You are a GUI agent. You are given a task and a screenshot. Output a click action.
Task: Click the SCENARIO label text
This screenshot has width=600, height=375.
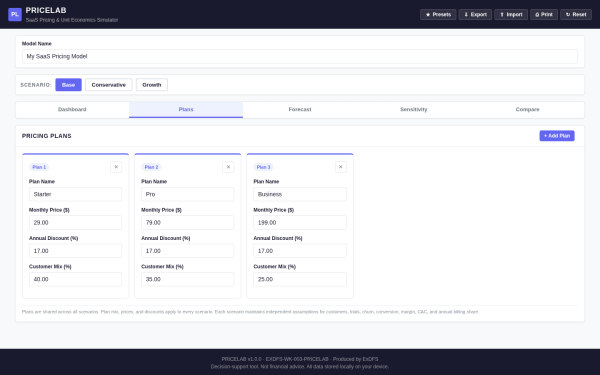[36, 85]
